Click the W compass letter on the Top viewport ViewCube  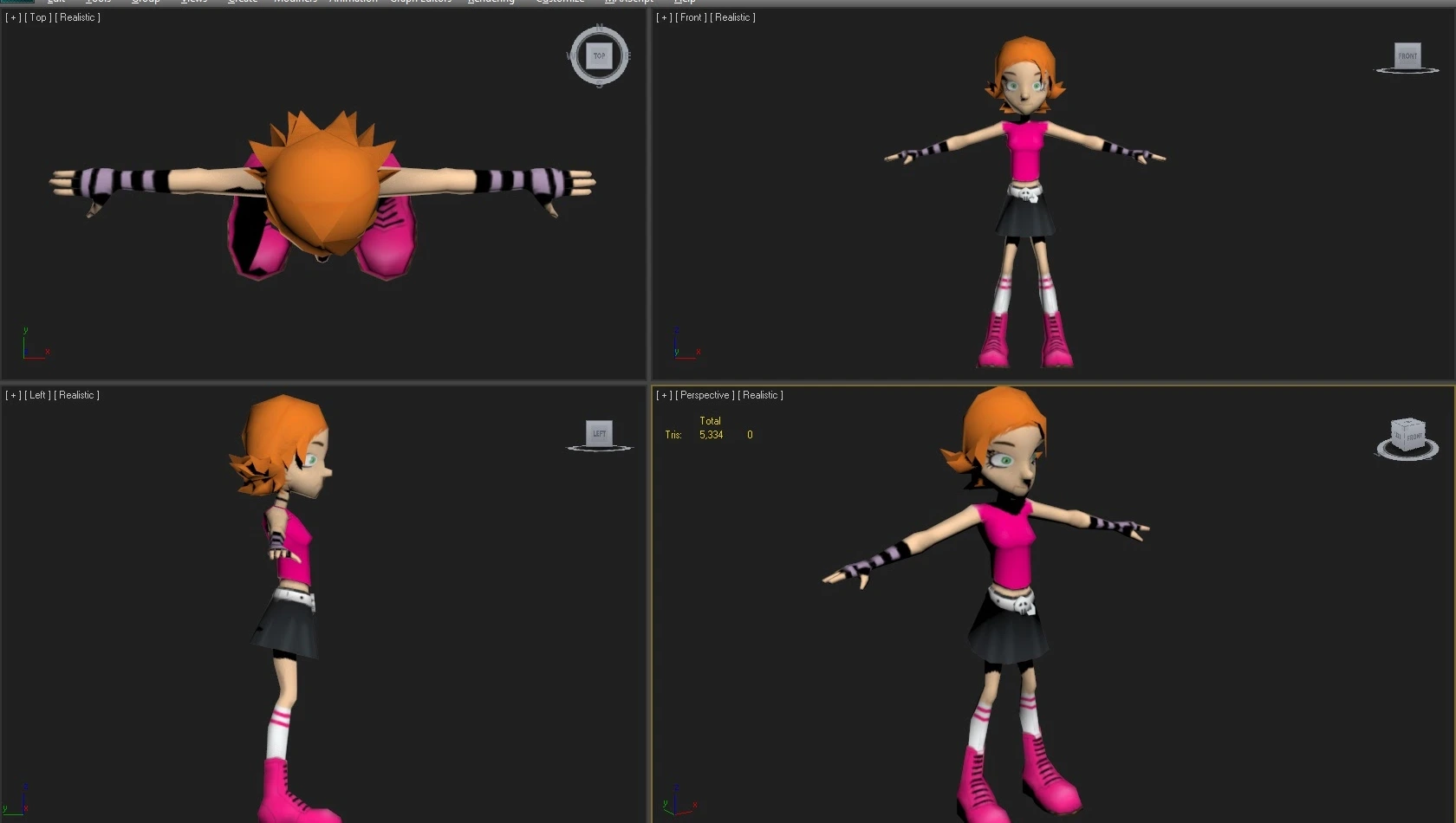pyautogui.click(x=570, y=56)
